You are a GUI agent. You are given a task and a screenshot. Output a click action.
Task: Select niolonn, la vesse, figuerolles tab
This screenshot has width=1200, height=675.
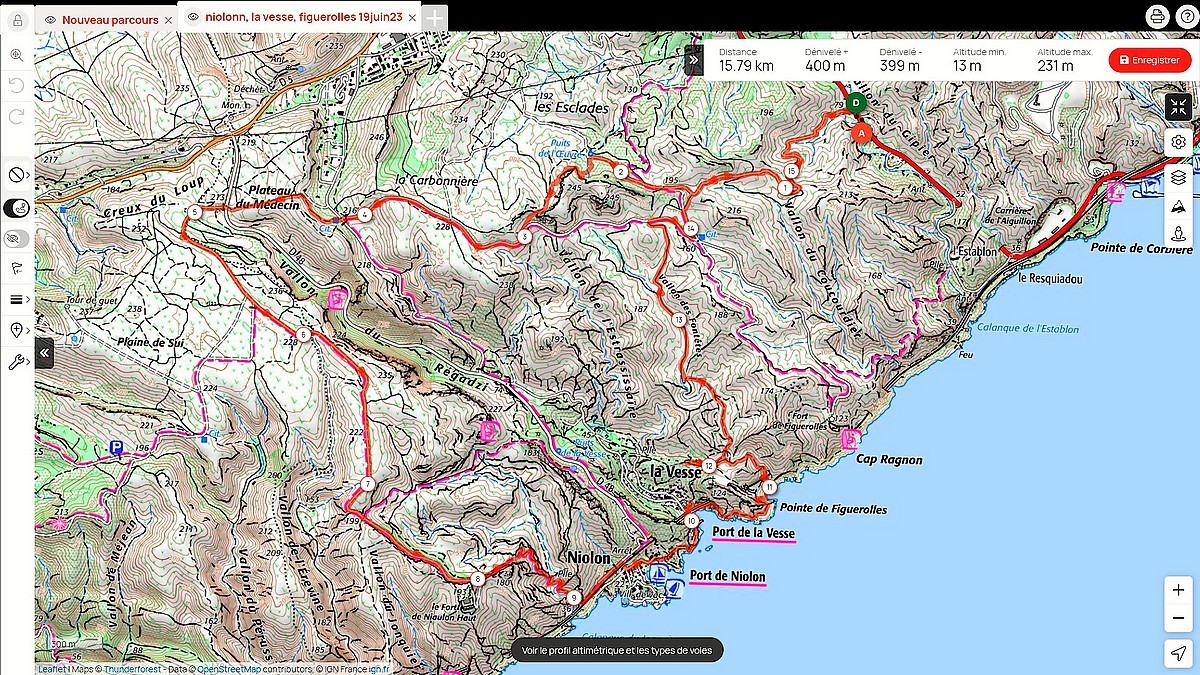[303, 16]
